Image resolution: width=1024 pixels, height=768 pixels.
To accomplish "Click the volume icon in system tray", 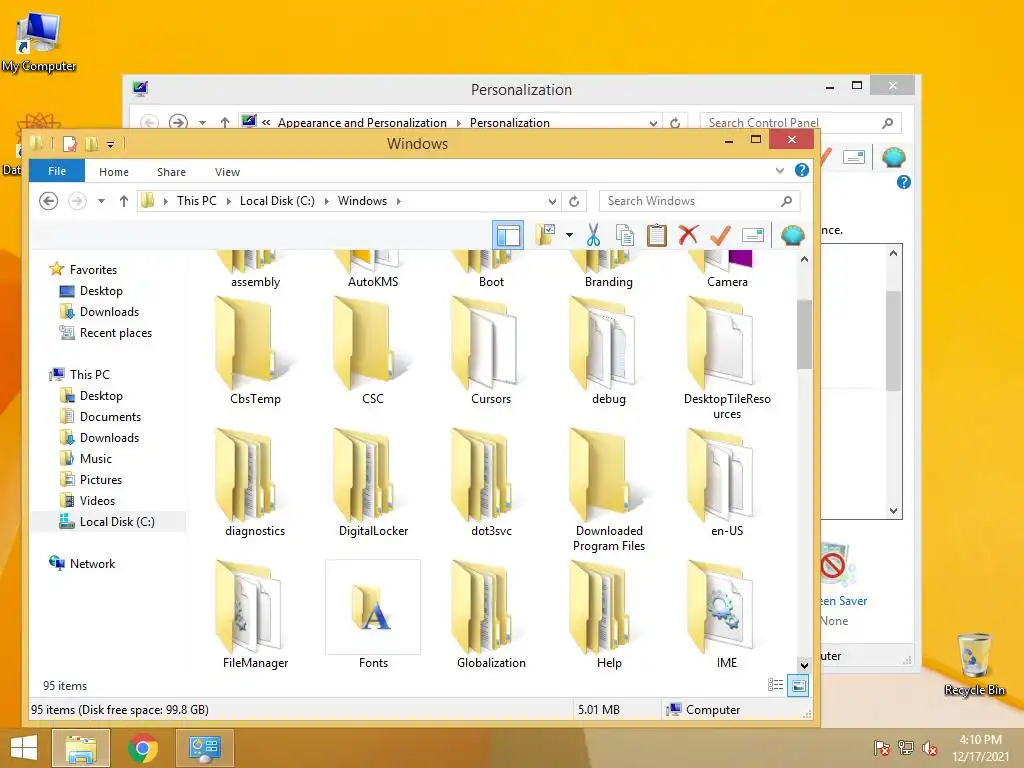I will click(x=930, y=748).
